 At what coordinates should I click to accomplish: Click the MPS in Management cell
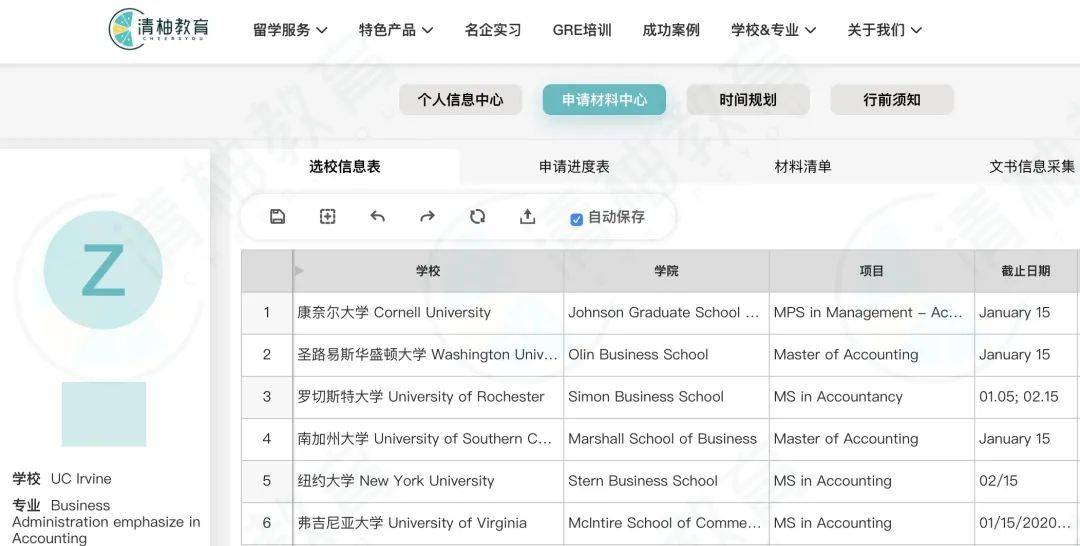click(871, 313)
